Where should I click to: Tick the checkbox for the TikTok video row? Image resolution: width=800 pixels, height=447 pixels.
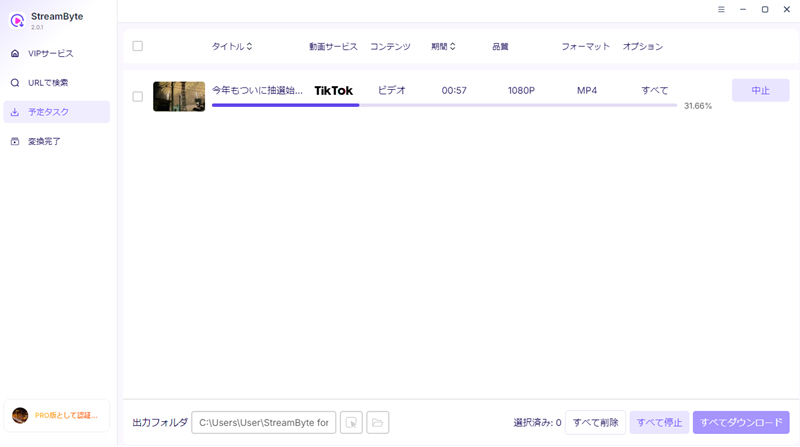[x=138, y=96]
